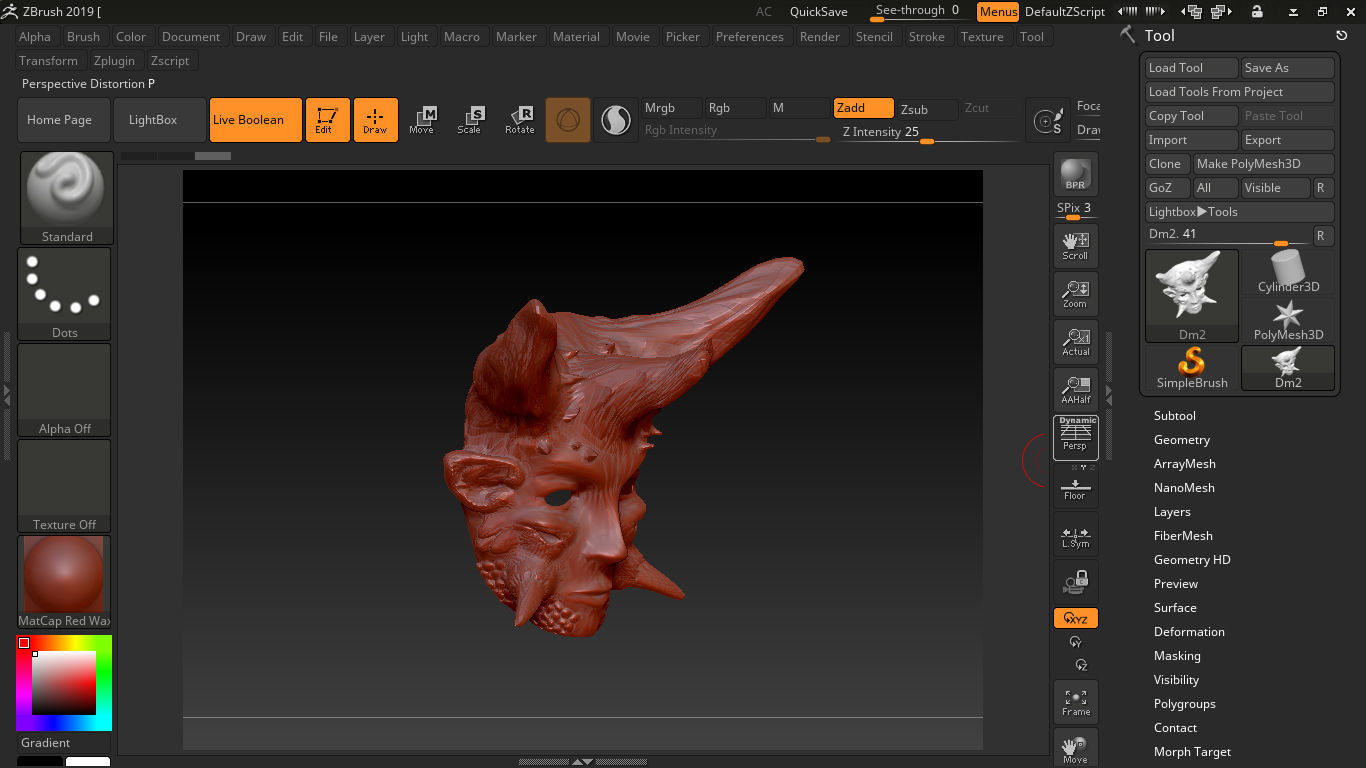1366x768 pixels.
Task: Open the Texture Off selector
Action: click(64, 486)
